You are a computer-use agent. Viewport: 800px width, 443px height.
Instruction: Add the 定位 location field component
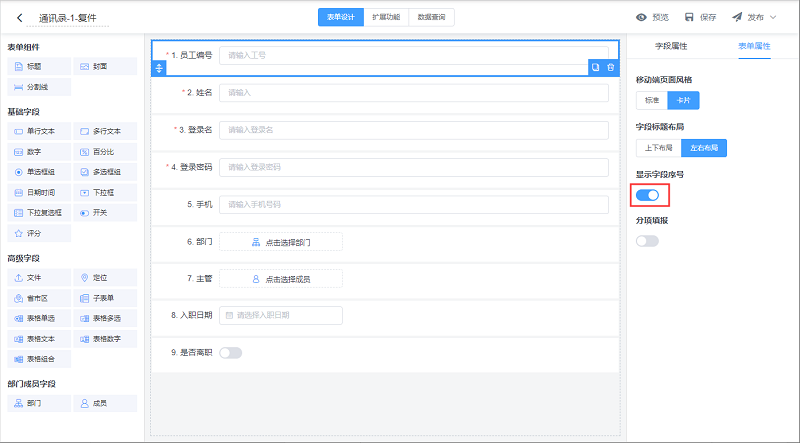pyautogui.click(x=105, y=278)
